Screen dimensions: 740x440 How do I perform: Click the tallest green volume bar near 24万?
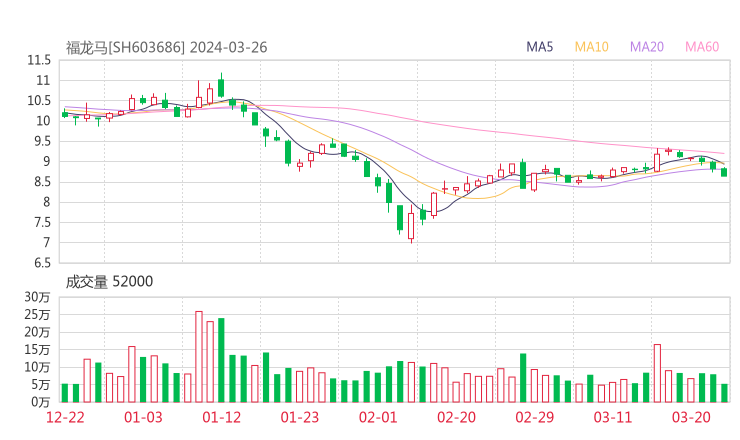click(x=221, y=360)
